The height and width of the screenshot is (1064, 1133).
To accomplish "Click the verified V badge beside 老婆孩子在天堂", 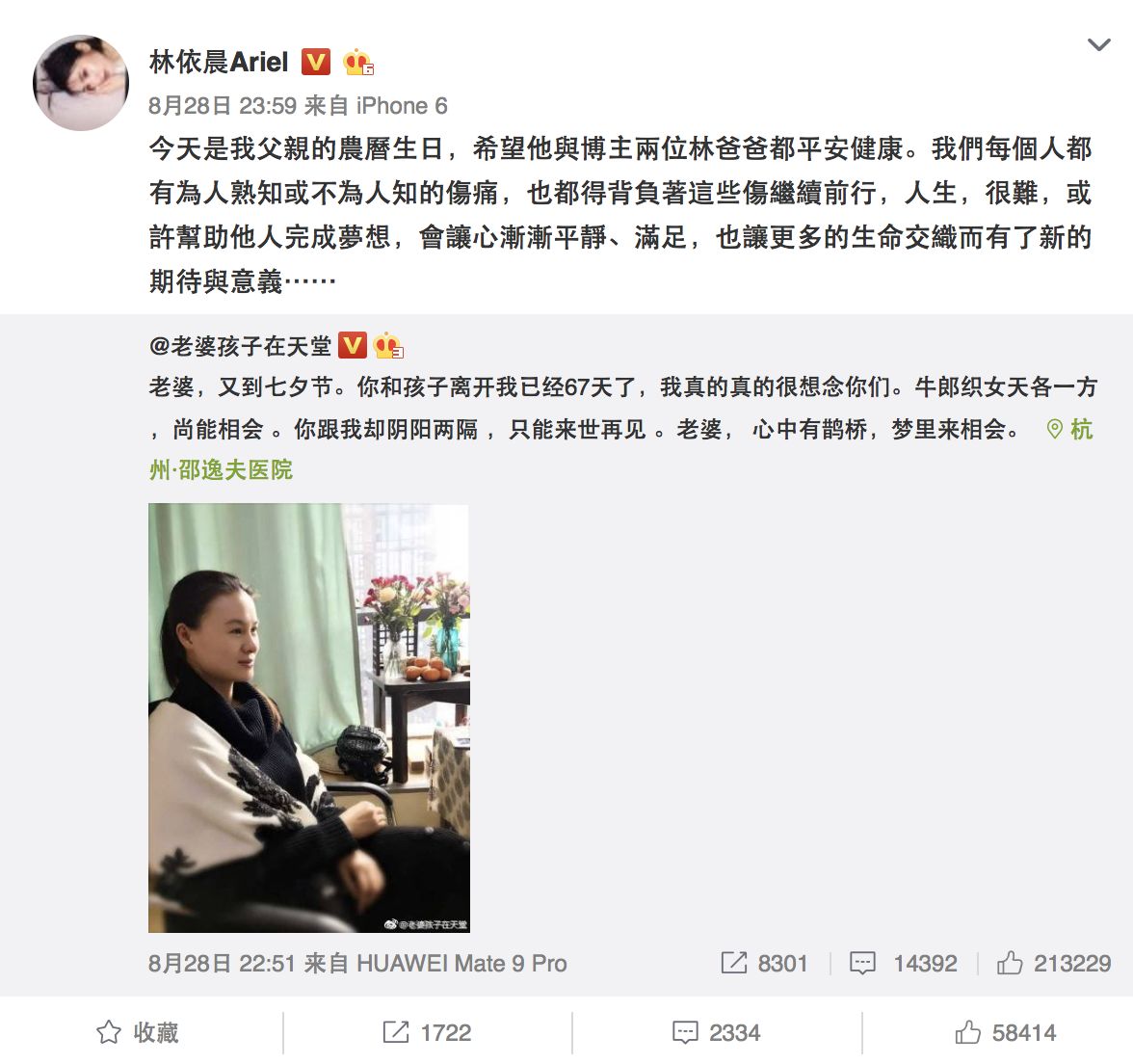I will pyautogui.click(x=353, y=345).
